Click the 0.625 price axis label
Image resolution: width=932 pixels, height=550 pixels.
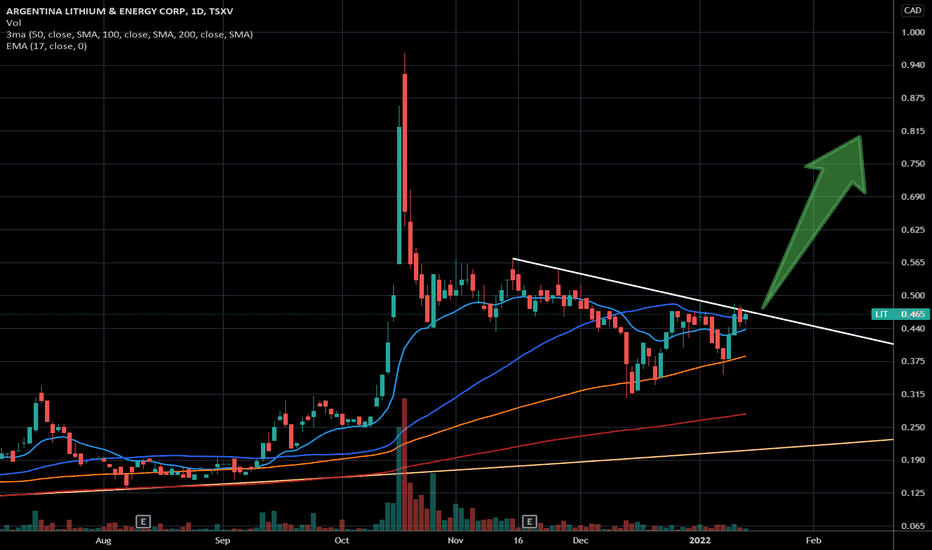(x=913, y=230)
